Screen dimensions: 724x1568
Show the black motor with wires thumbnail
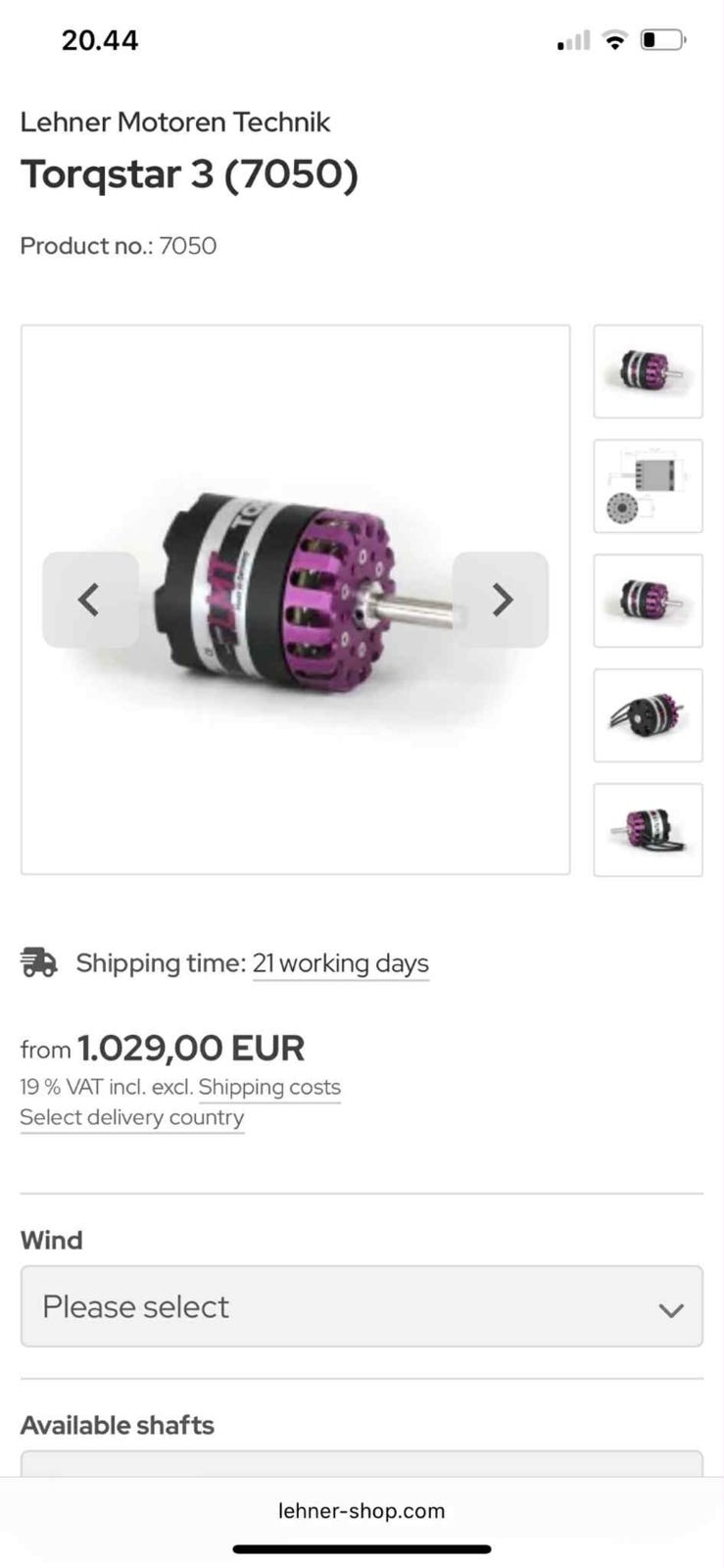(648, 715)
